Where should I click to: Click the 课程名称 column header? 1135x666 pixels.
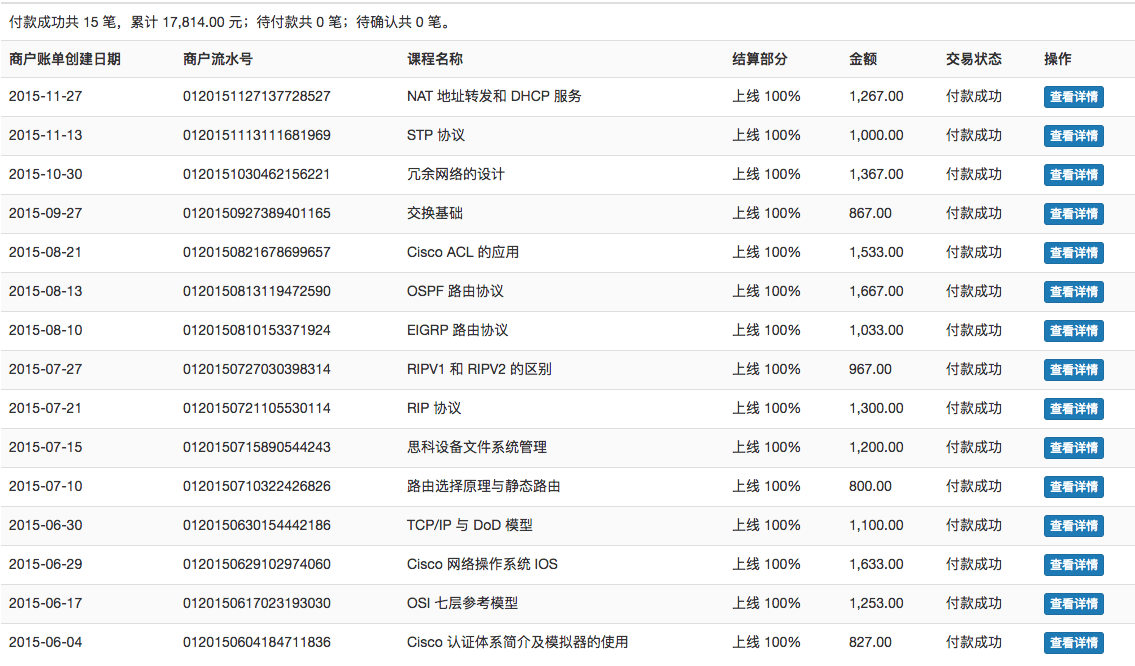[x=435, y=59]
